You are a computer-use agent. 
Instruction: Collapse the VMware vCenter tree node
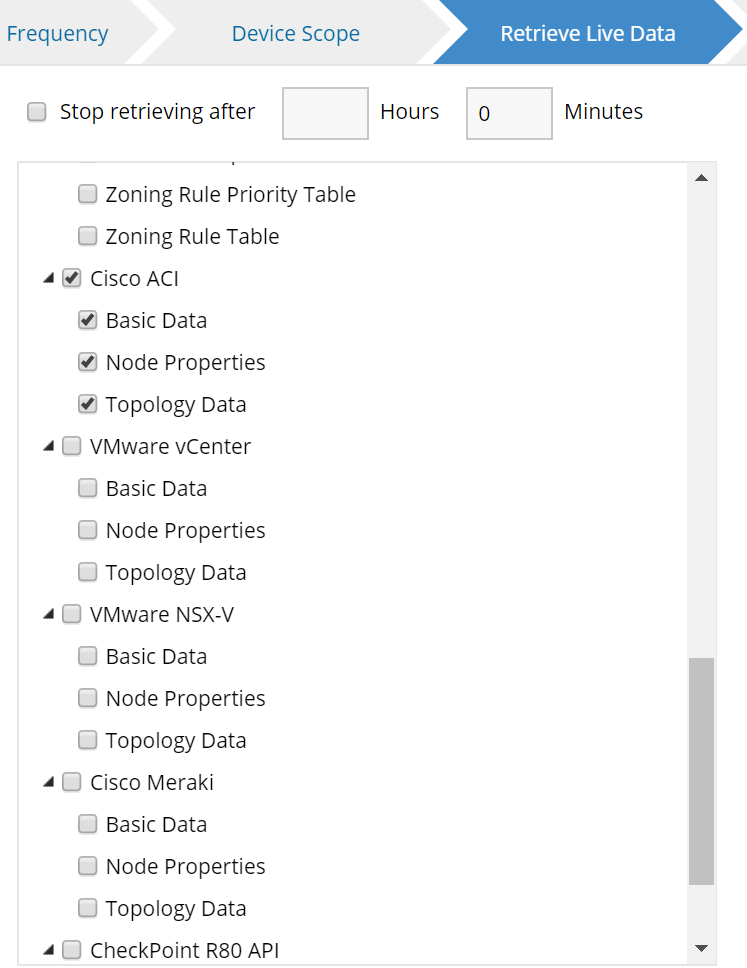(49, 447)
